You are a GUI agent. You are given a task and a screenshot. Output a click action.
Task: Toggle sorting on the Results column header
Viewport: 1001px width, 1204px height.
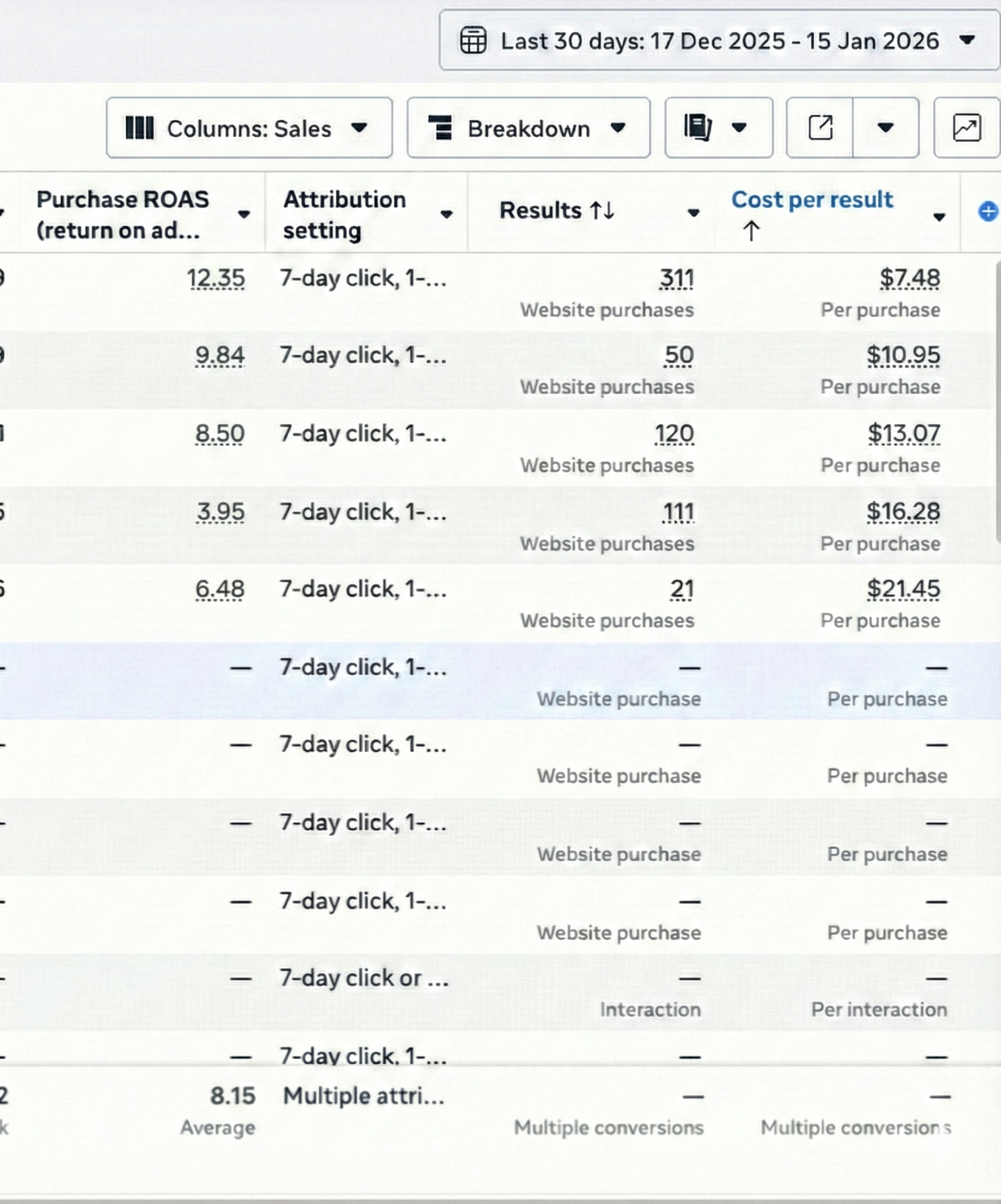[x=556, y=210]
